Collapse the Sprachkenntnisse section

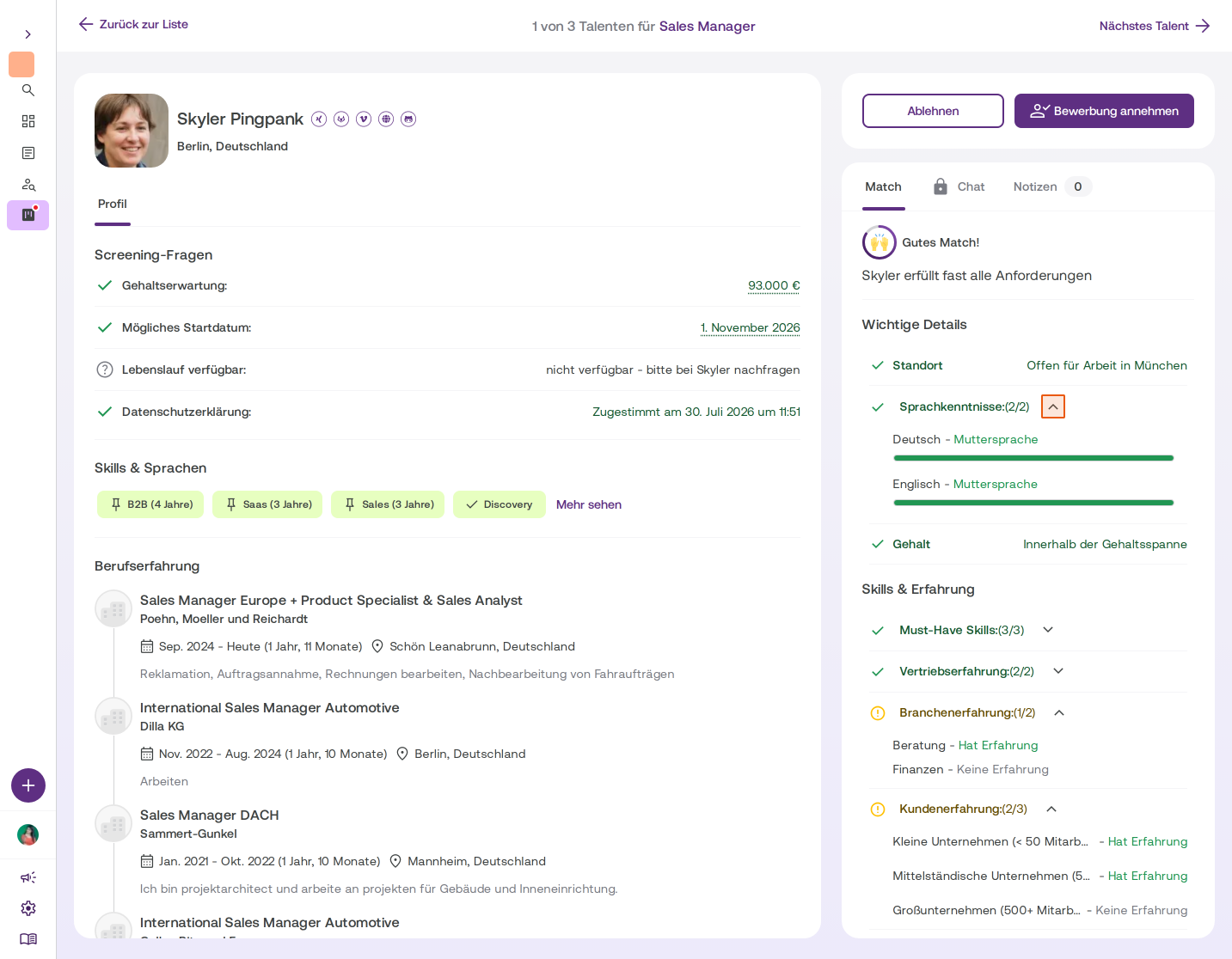(x=1053, y=406)
